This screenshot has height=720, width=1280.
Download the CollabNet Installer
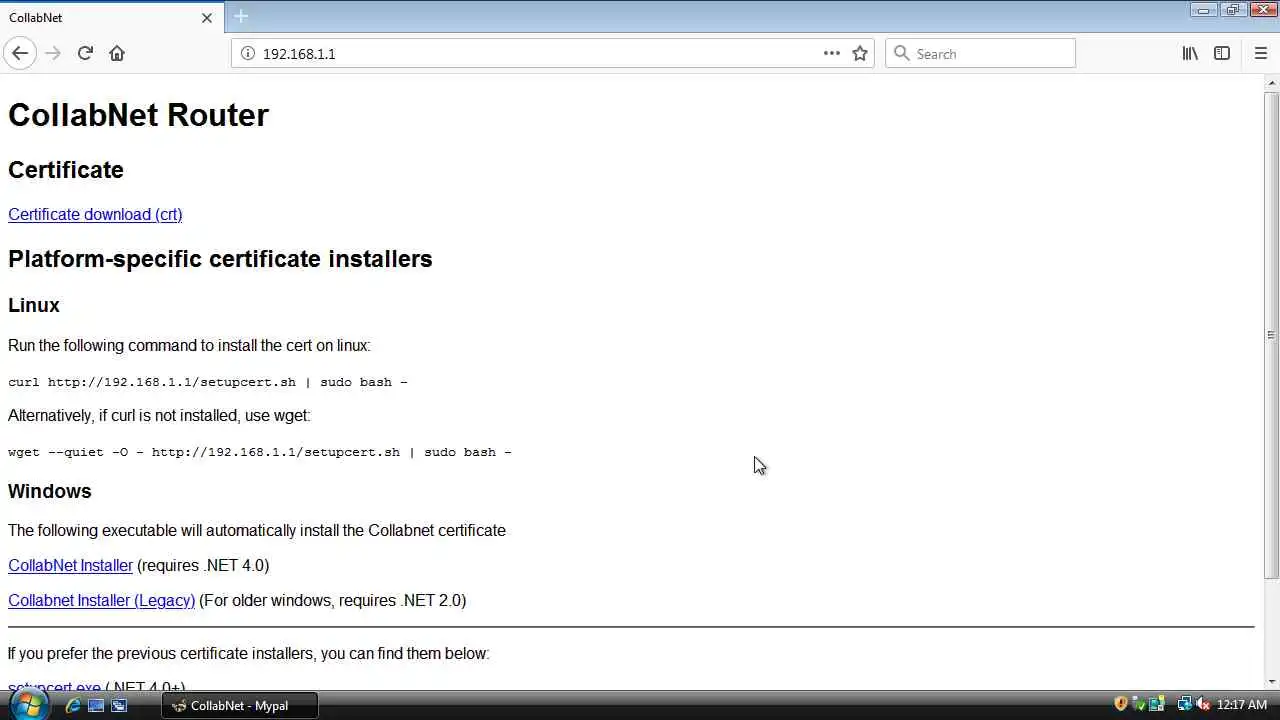click(70, 565)
